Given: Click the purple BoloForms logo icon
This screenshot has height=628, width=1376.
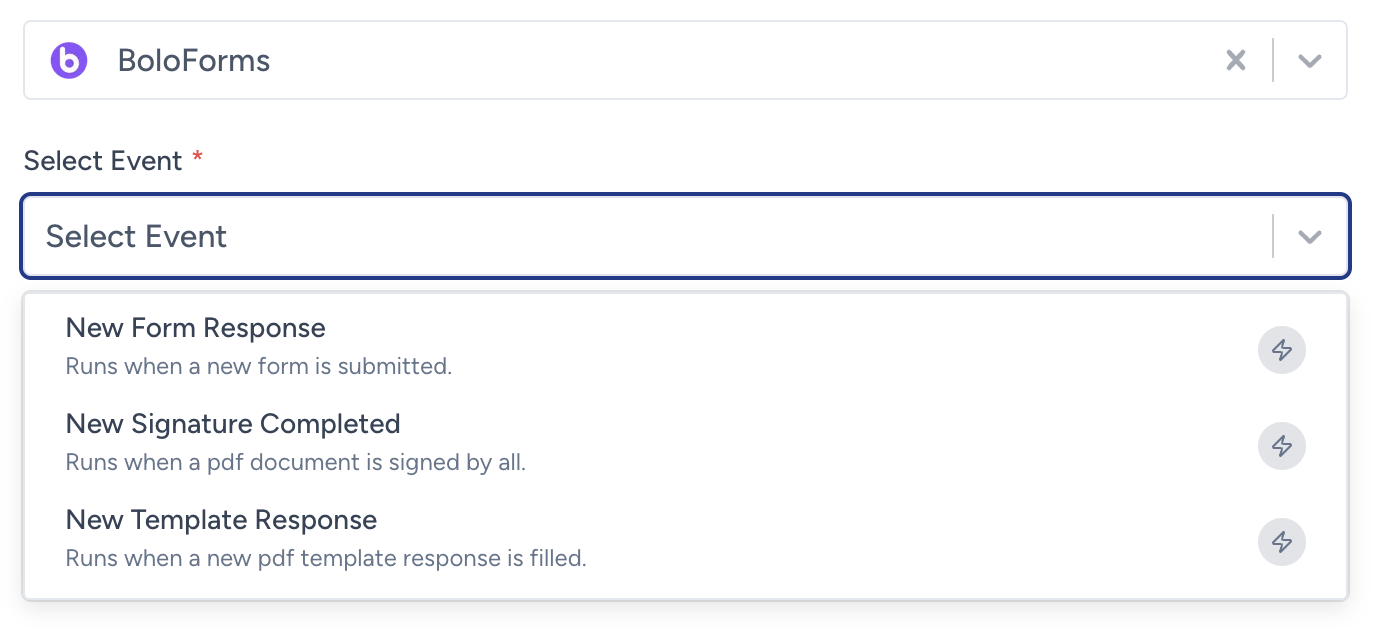Looking at the screenshot, I should pyautogui.click(x=69, y=61).
